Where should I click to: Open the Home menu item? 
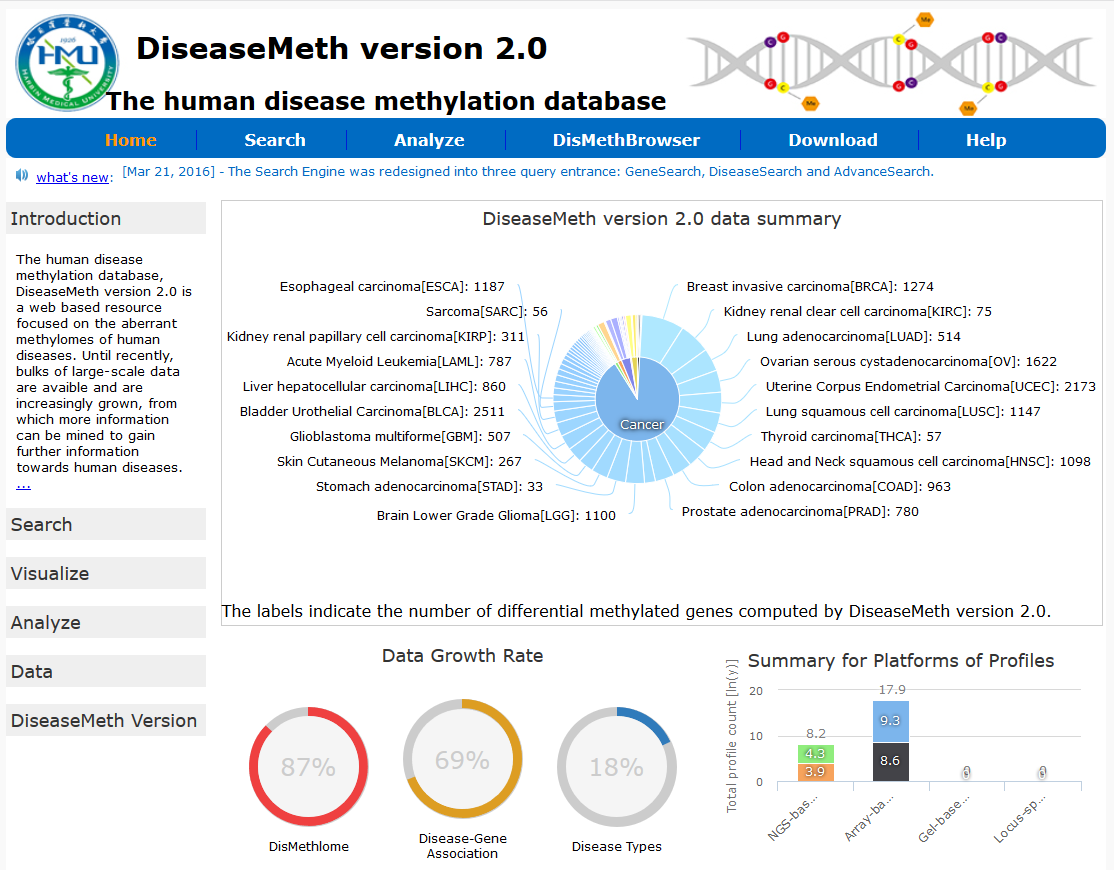tap(131, 140)
